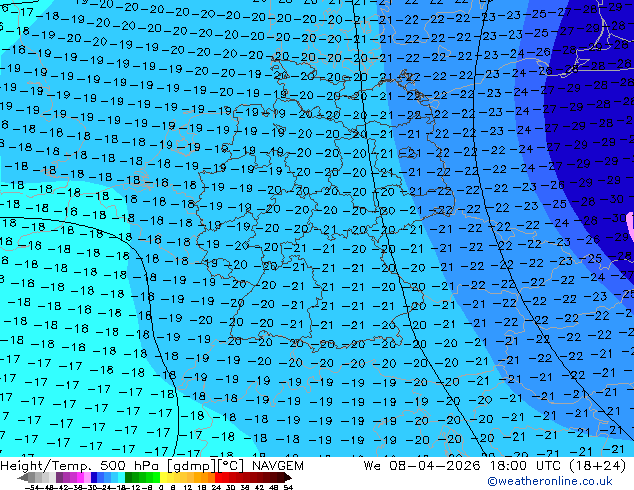Click the 'Height/Temp.' caption text
Screen dimensions: 634x490
click(48, 466)
